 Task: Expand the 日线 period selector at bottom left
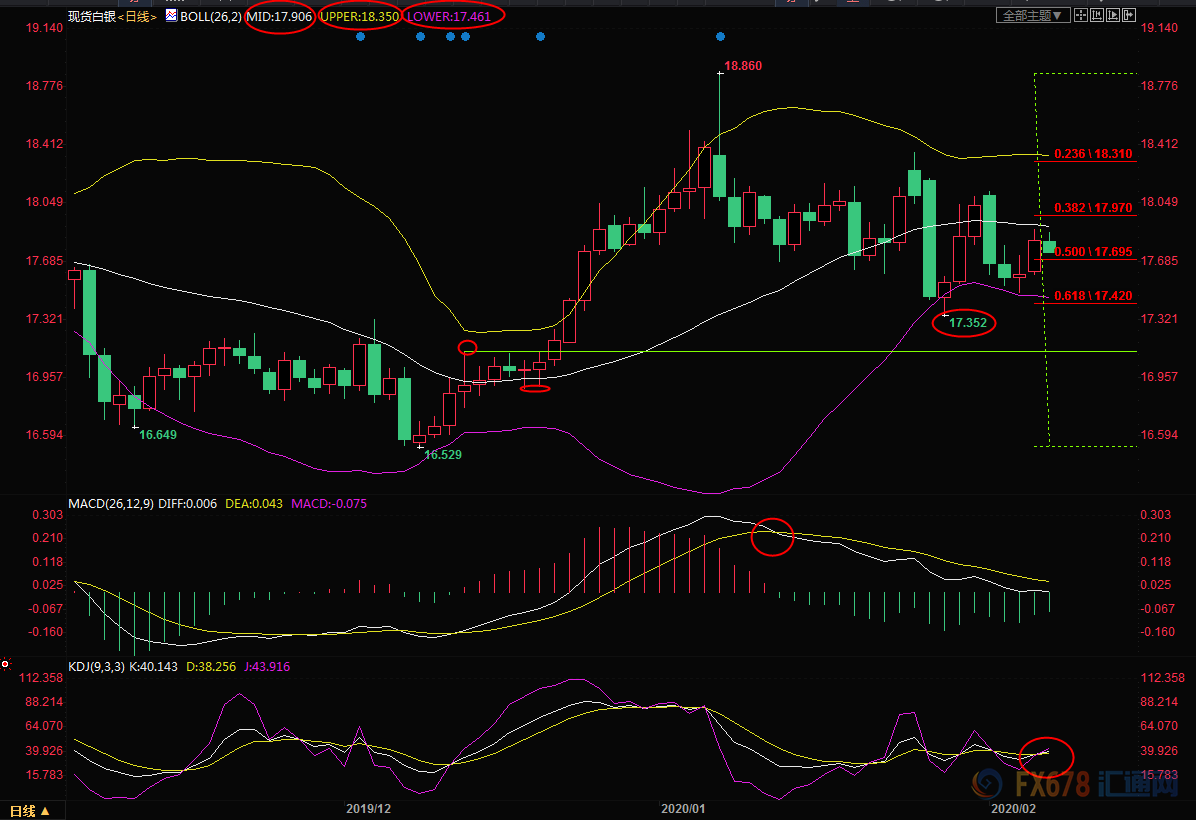(x=30, y=809)
